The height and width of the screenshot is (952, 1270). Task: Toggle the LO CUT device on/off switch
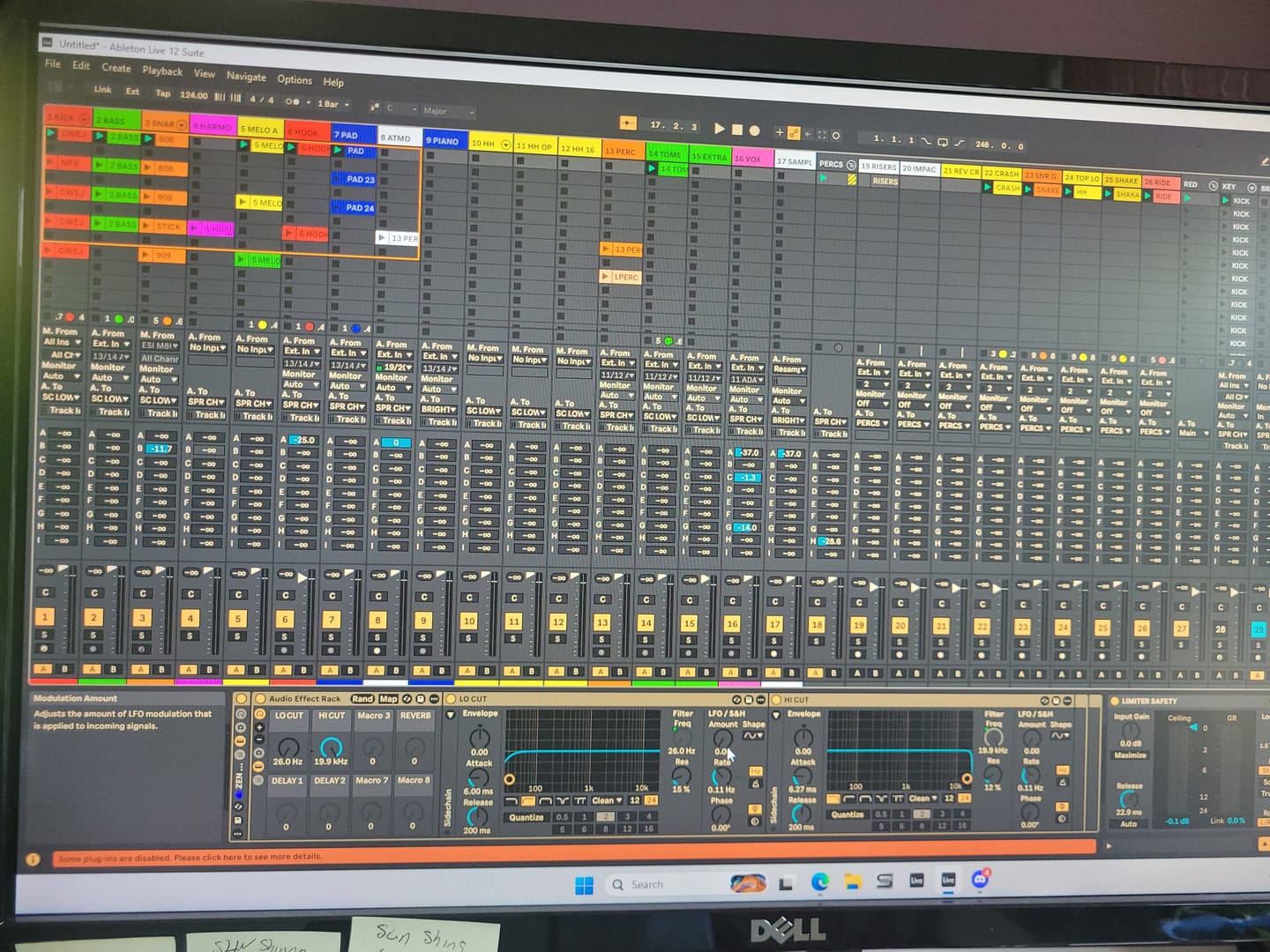pos(452,699)
